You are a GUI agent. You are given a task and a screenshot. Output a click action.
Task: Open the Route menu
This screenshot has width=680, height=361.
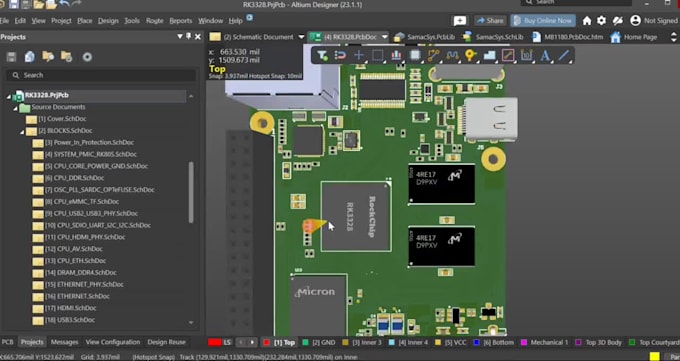pyautogui.click(x=154, y=21)
